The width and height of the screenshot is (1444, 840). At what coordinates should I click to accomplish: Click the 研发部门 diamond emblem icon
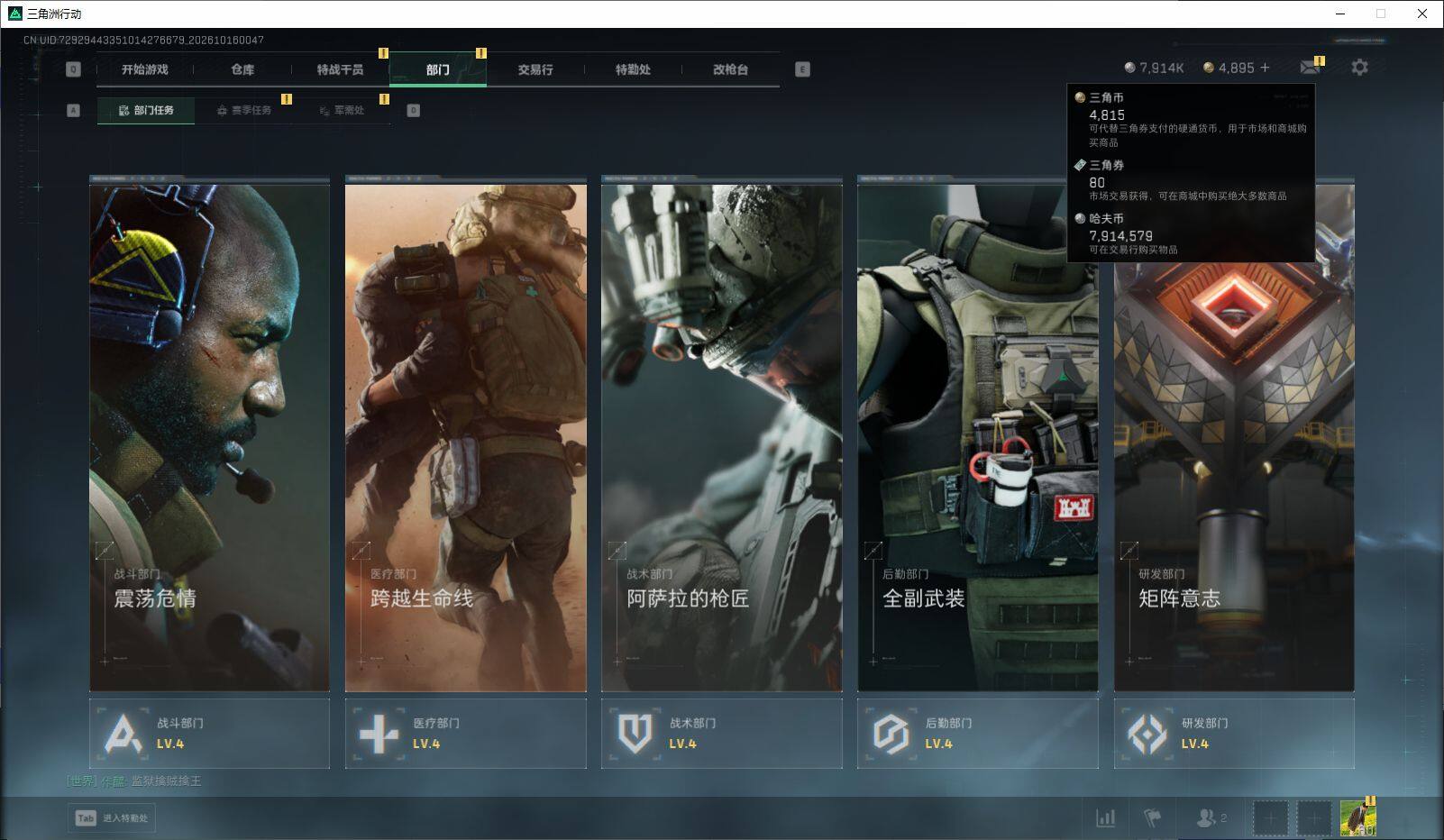point(1147,734)
